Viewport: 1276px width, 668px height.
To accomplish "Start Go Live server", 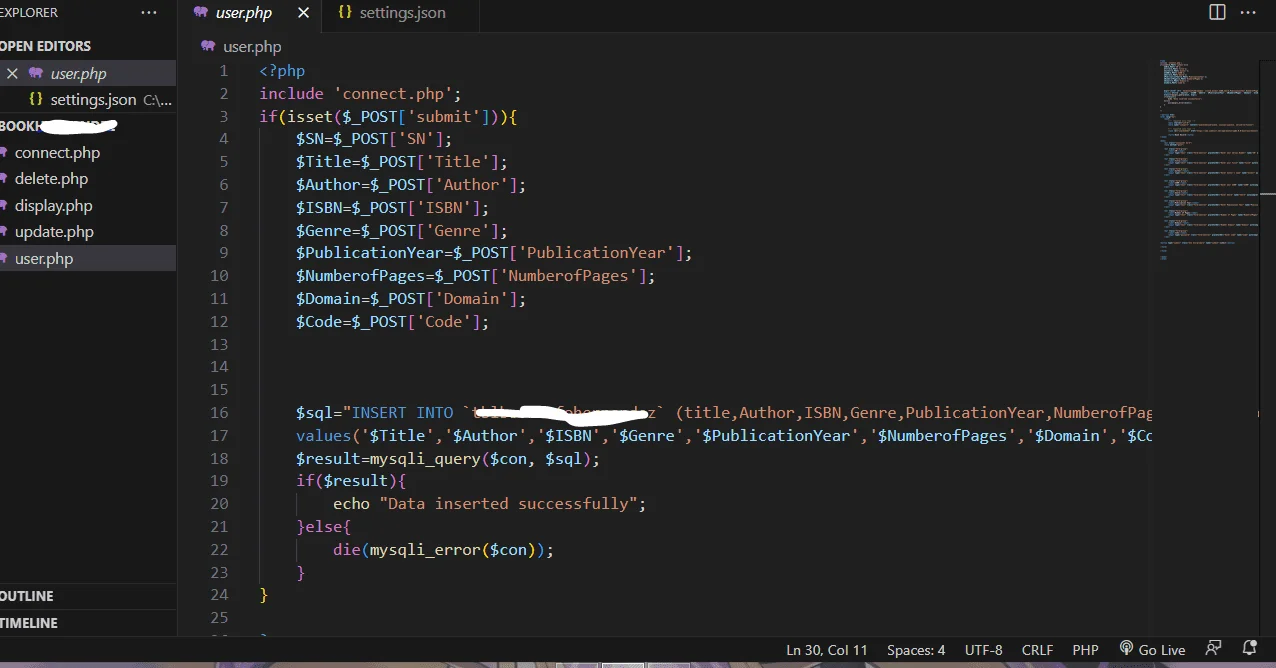I will pos(1152,650).
